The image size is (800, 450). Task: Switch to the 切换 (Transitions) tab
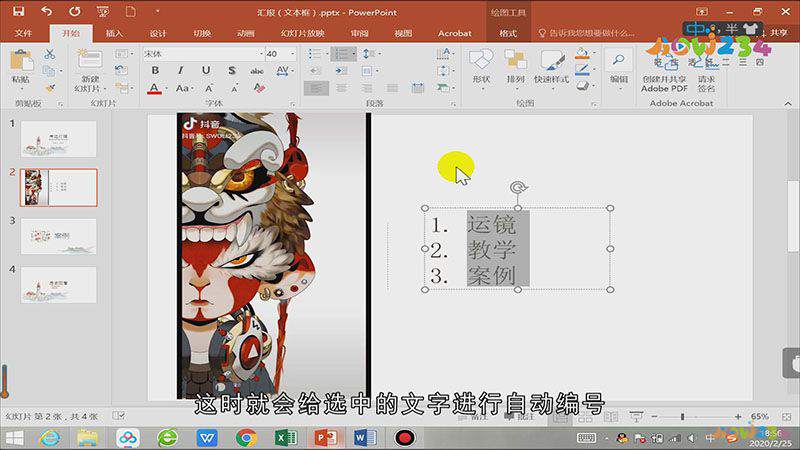click(202, 33)
